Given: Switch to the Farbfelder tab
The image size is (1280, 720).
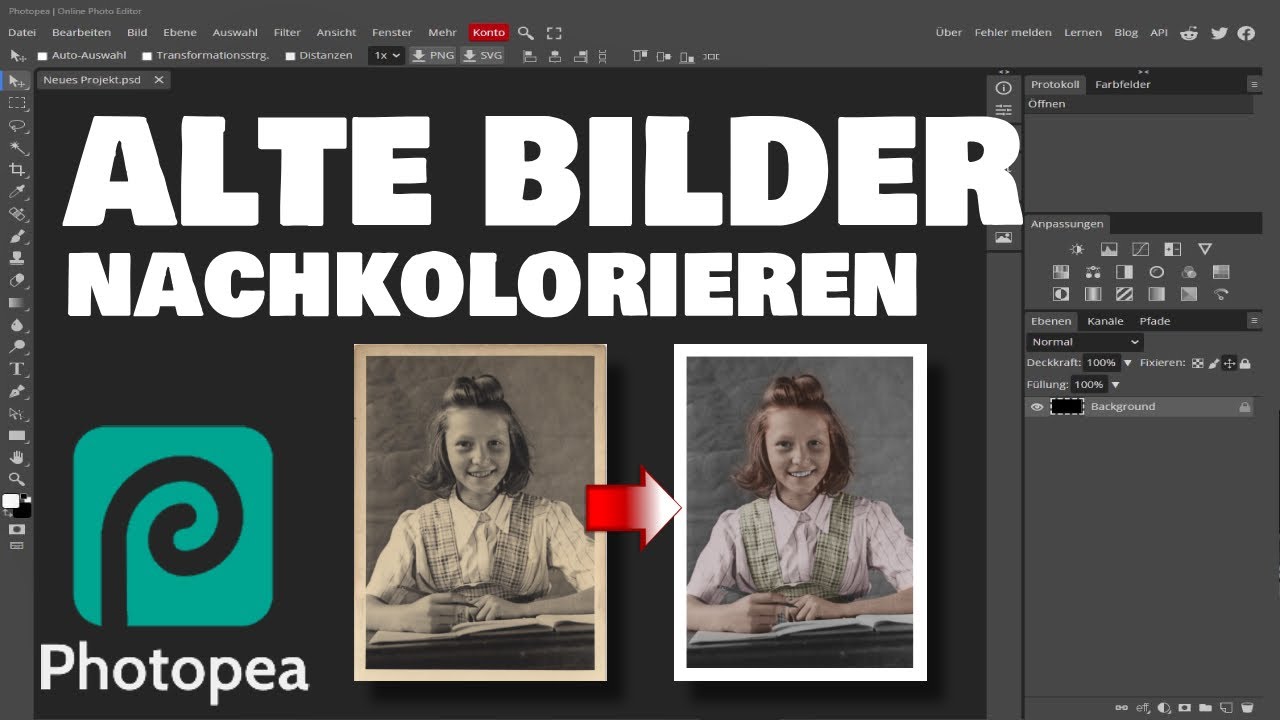Looking at the screenshot, I should pyautogui.click(x=1123, y=84).
